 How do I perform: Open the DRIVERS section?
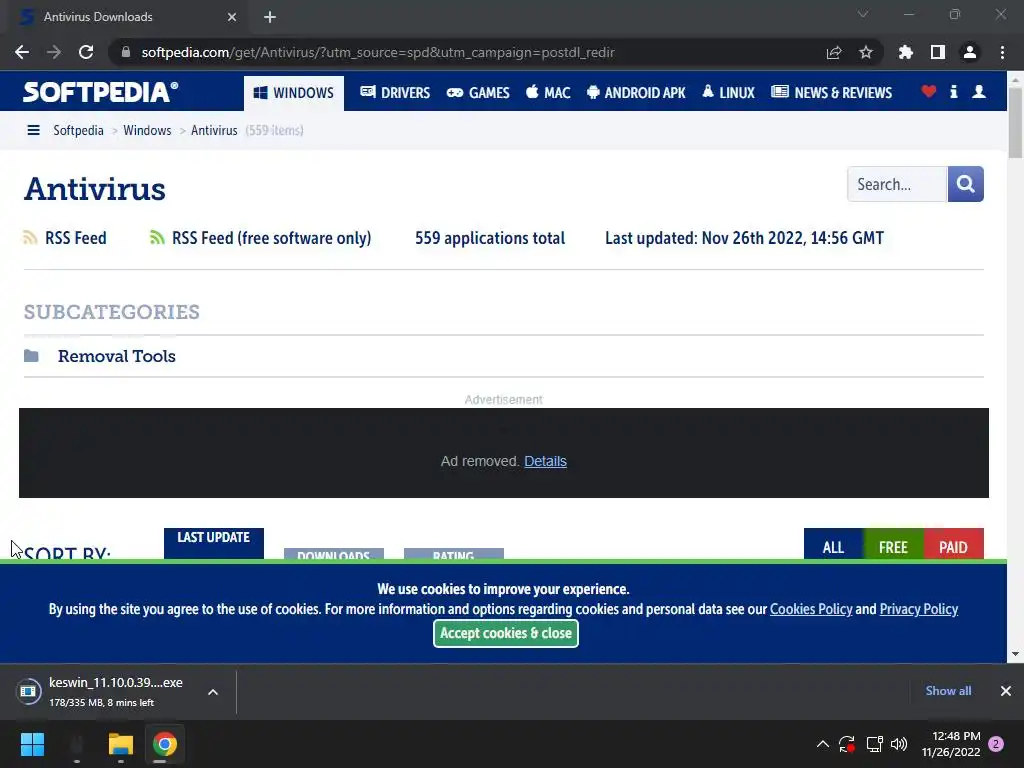click(394, 93)
